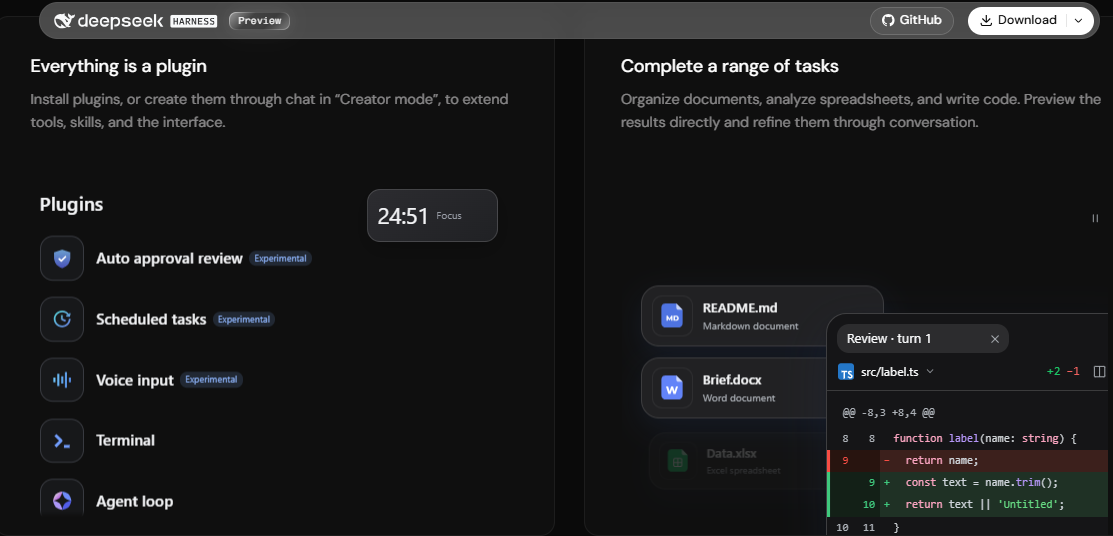Image resolution: width=1113 pixels, height=536 pixels.
Task: Click the Auto approval review shield icon
Action: [62, 258]
